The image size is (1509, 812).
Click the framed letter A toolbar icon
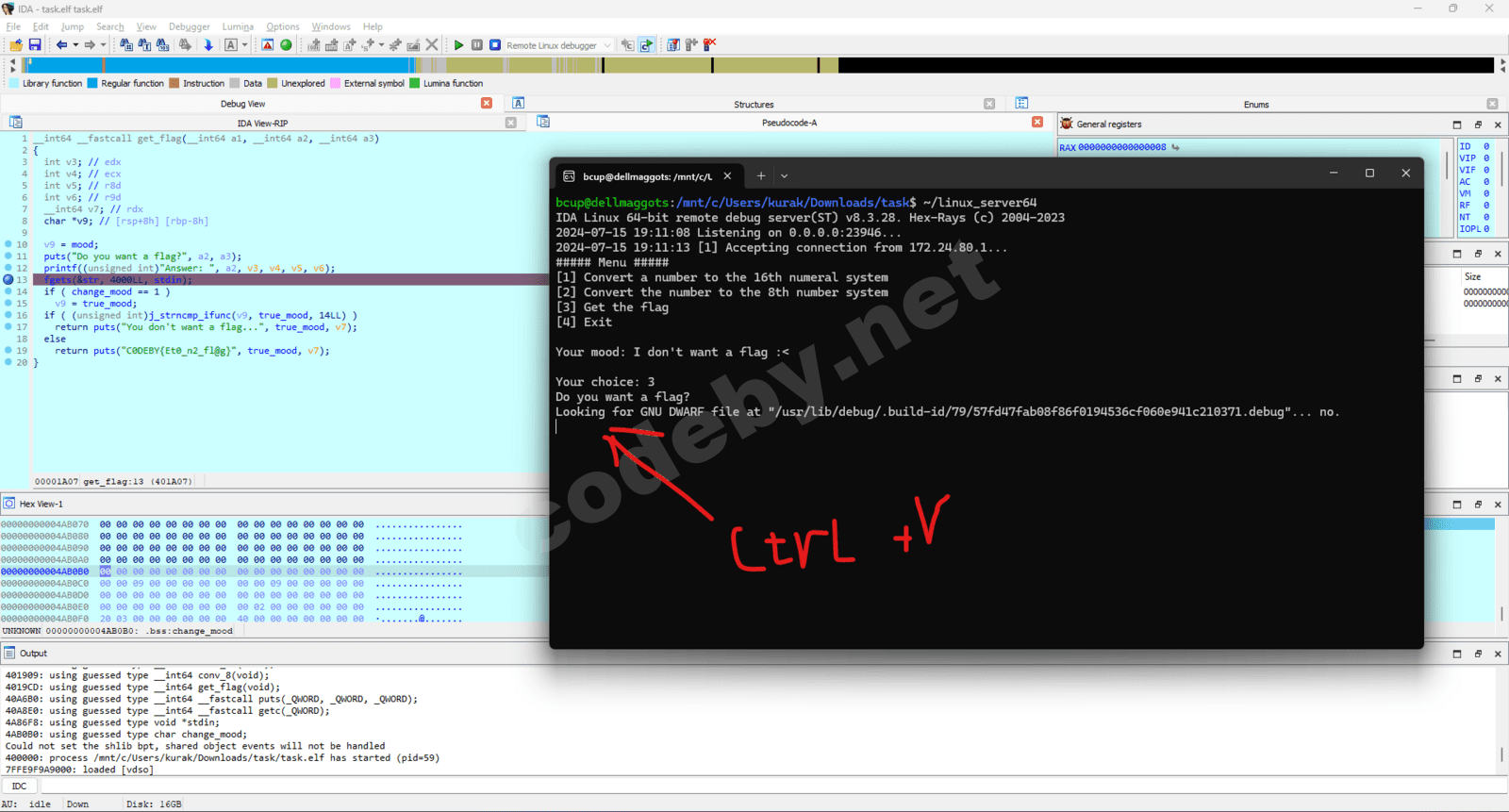click(x=231, y=45)
